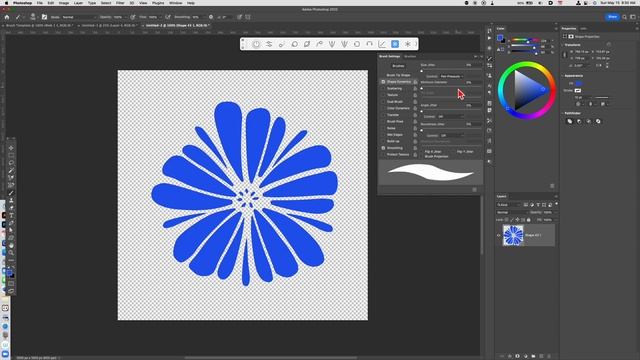This screenshot has height=360, width=640.
Task: Select Brush Tip Shape in Brush Settings
Action: click(x=398, y=75)
